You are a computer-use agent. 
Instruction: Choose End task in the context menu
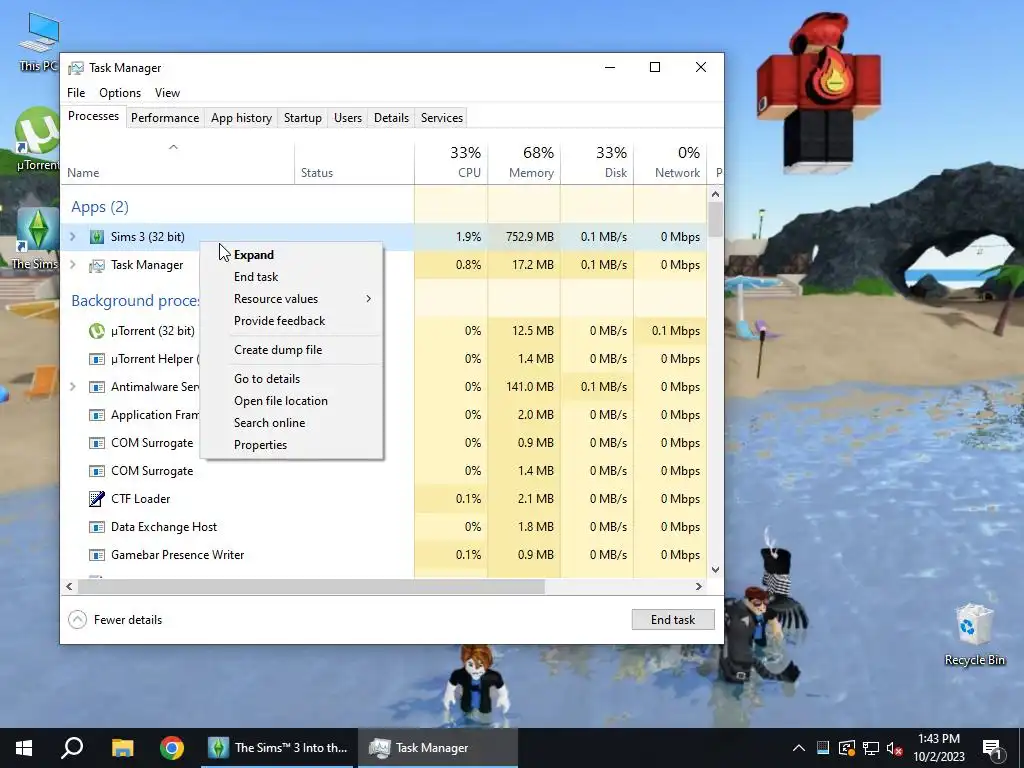pos(291,277)
